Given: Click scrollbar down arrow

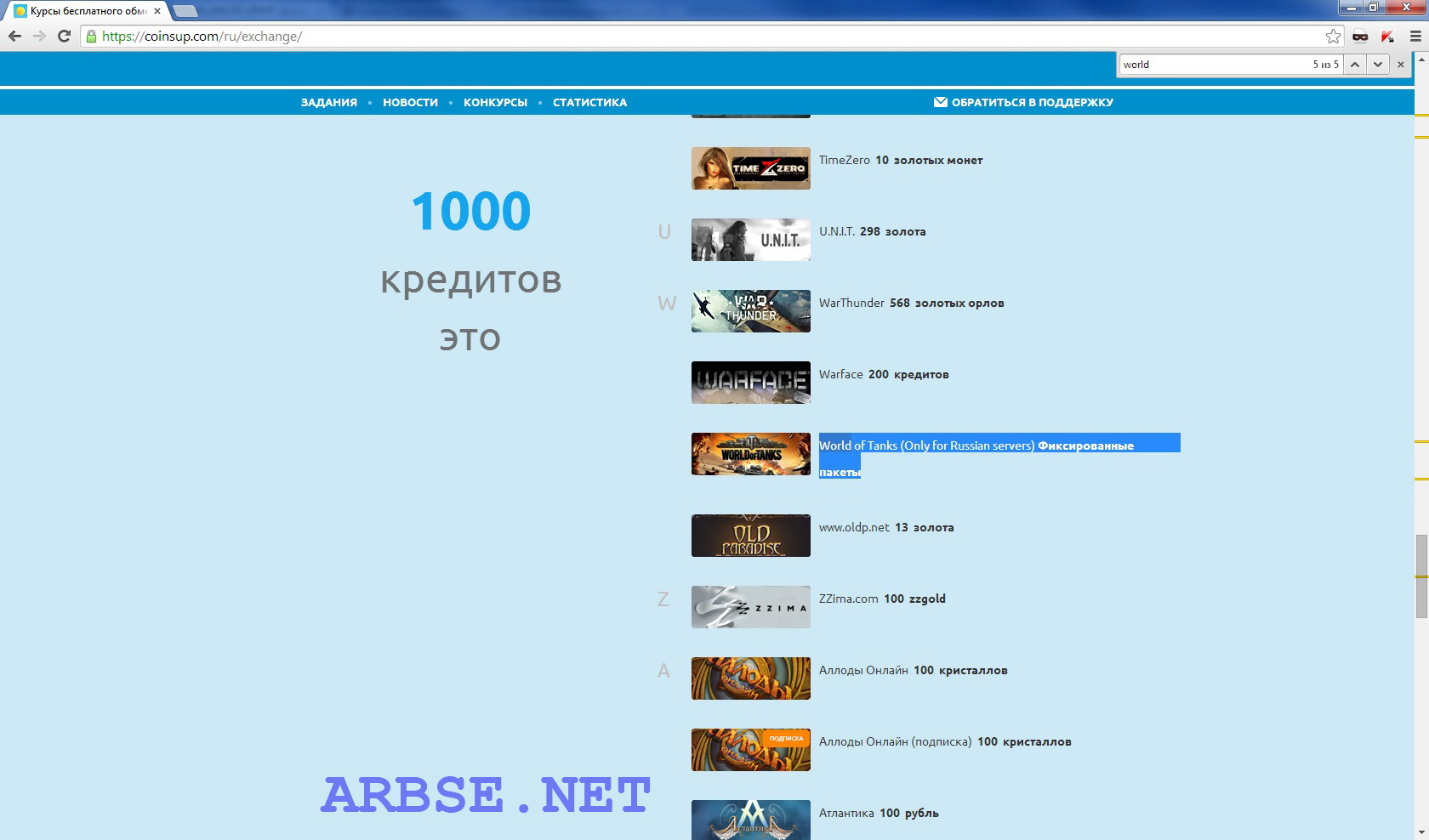Looking at the screenshot, I should [1421, 833].
